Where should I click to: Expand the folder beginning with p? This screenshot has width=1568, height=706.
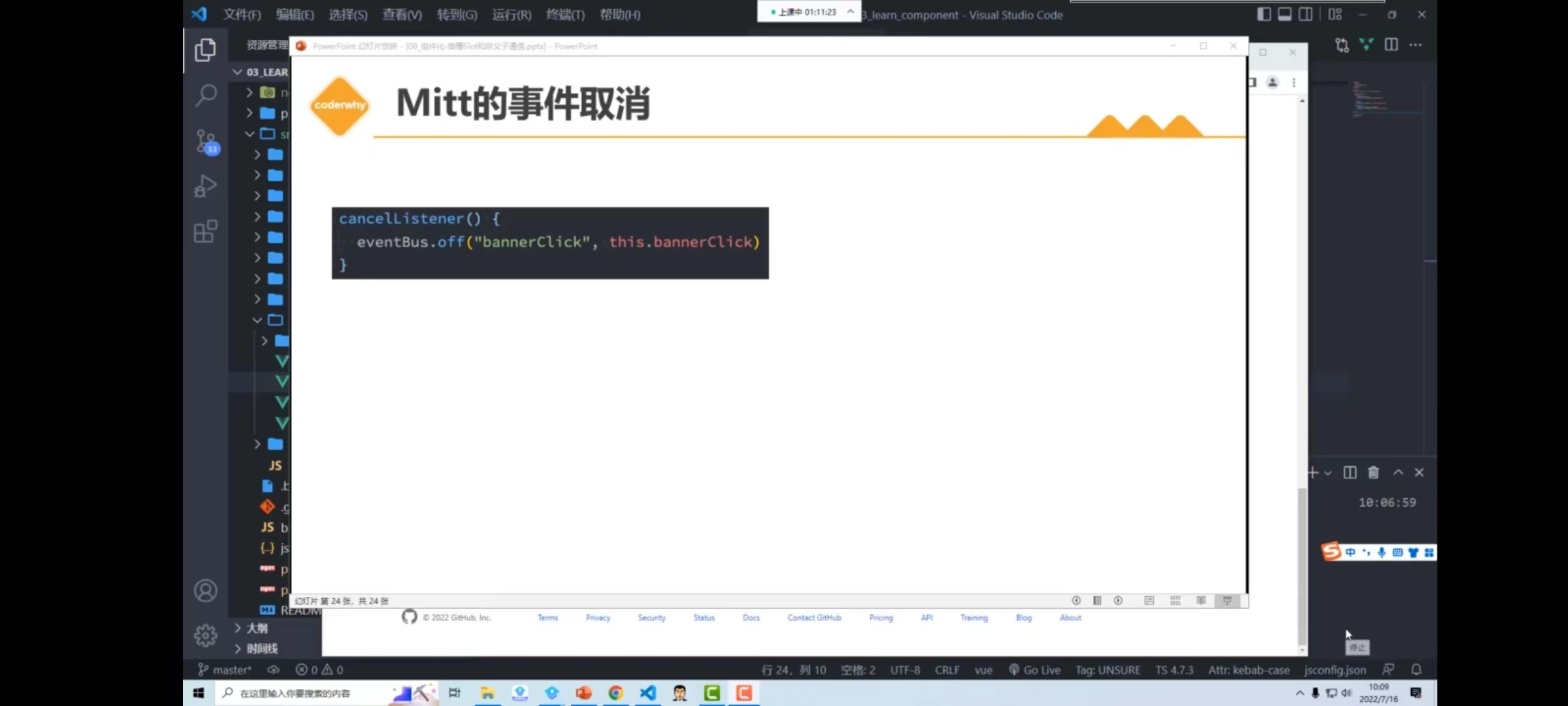coord(249,113)
